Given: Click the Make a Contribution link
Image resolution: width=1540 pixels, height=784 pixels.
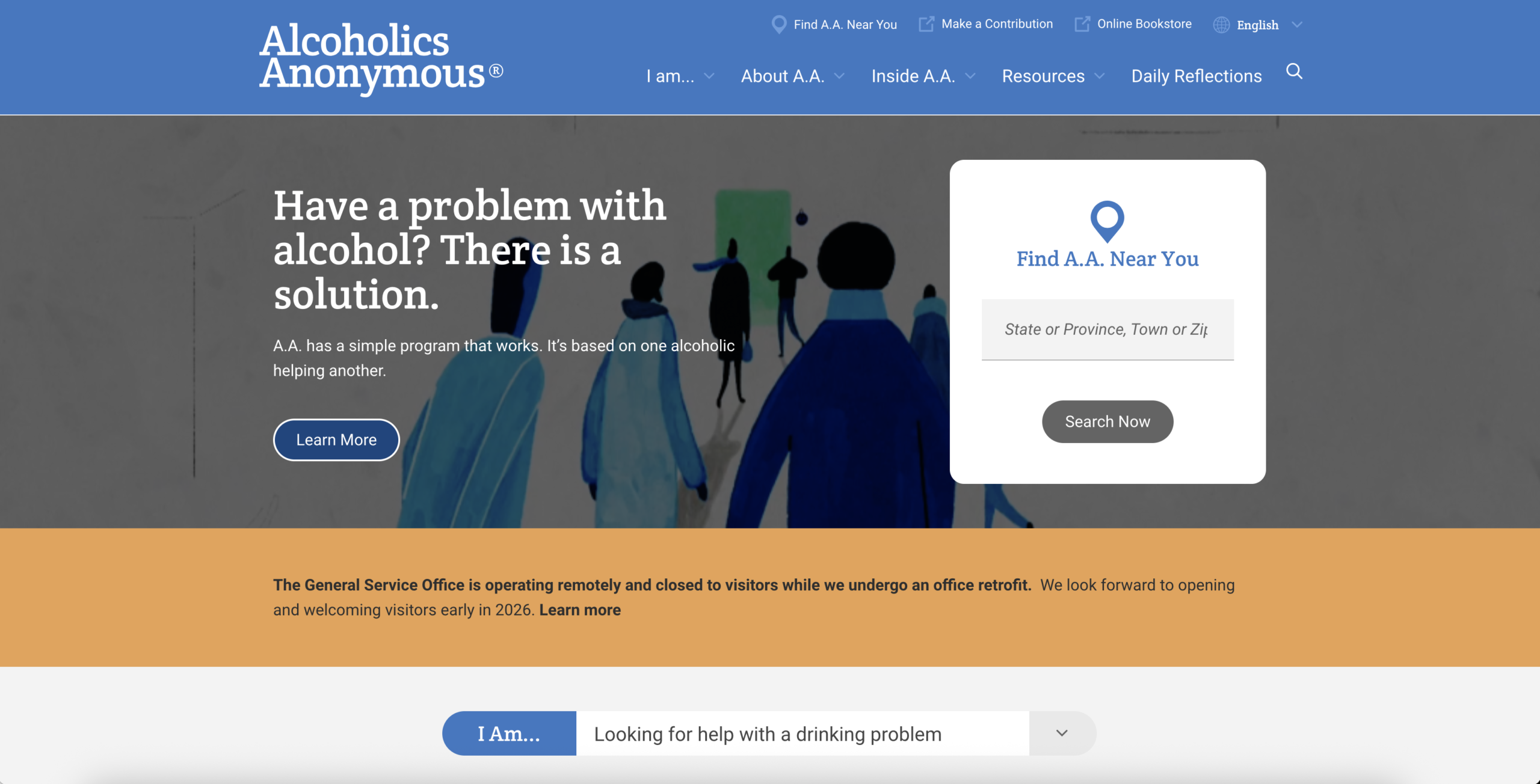Looking at the screenshot, I should tap(996, 23).
